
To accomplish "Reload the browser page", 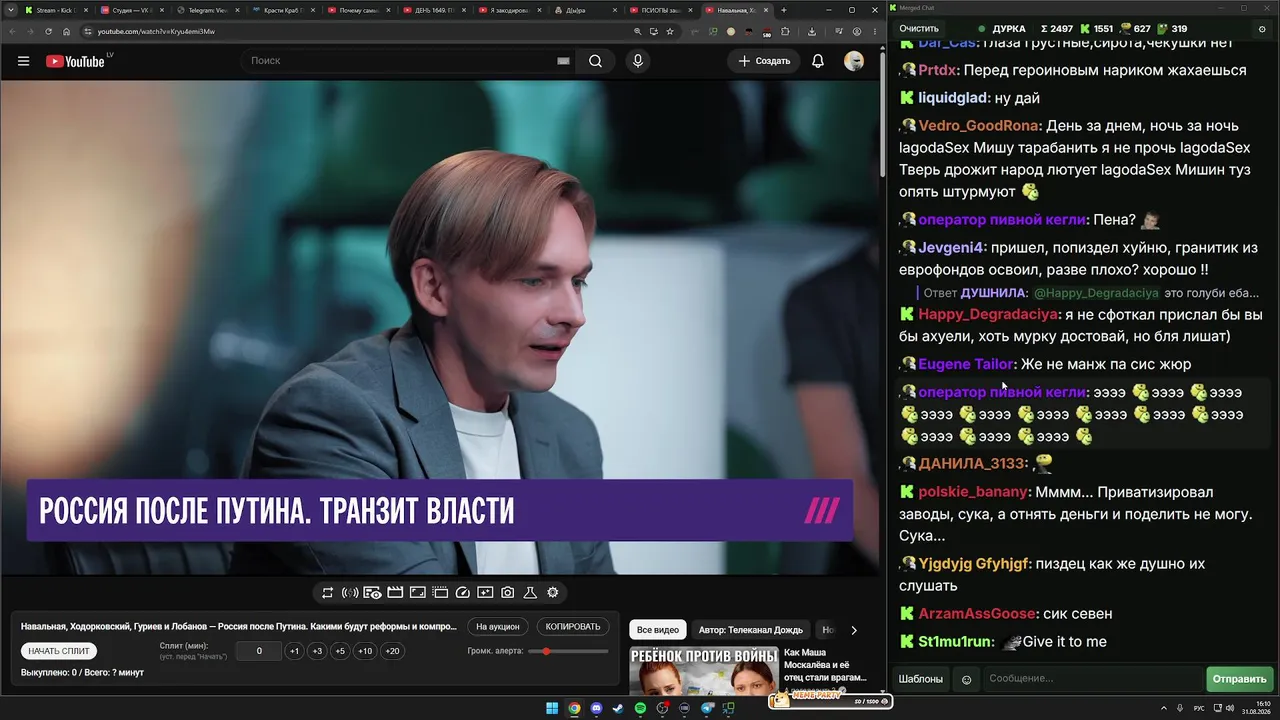I will pos(48,31).
